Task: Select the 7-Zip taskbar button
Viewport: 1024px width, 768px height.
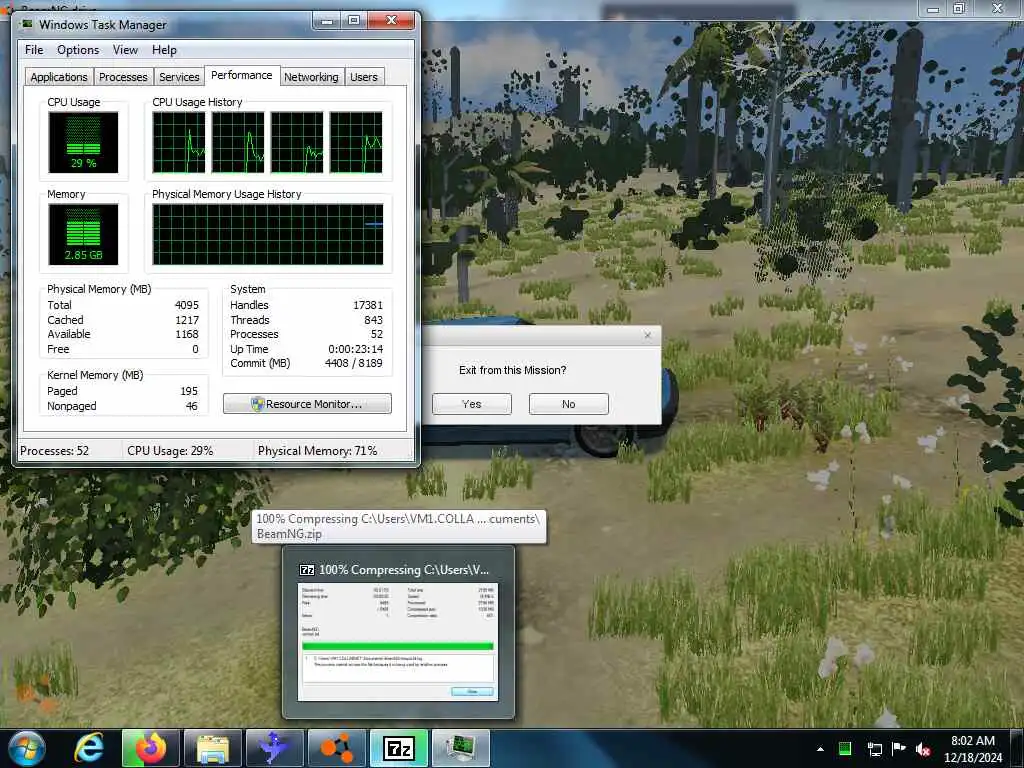Action: click(x=399, y=748)
